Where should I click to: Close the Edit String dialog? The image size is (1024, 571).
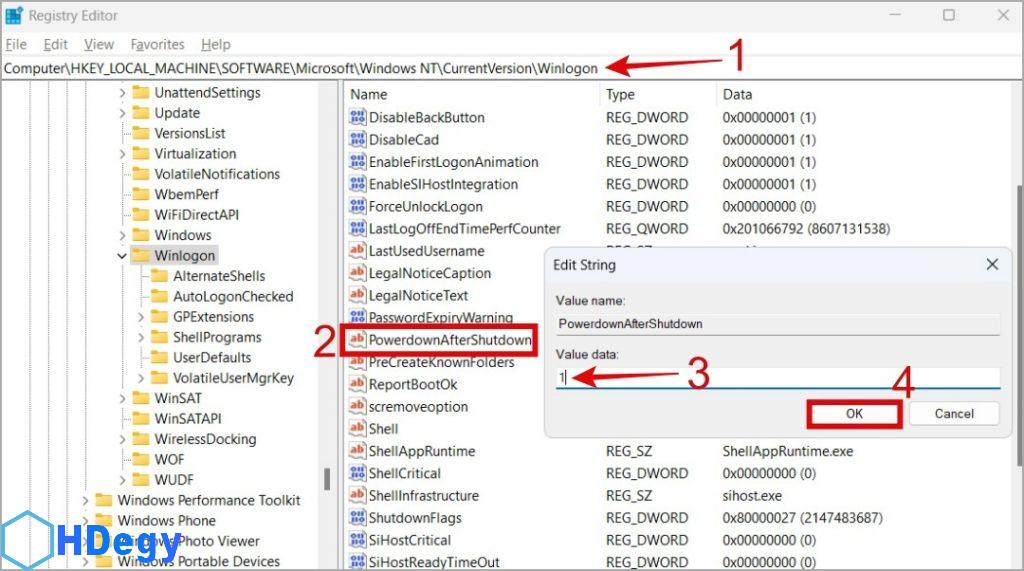coord(992,265)
